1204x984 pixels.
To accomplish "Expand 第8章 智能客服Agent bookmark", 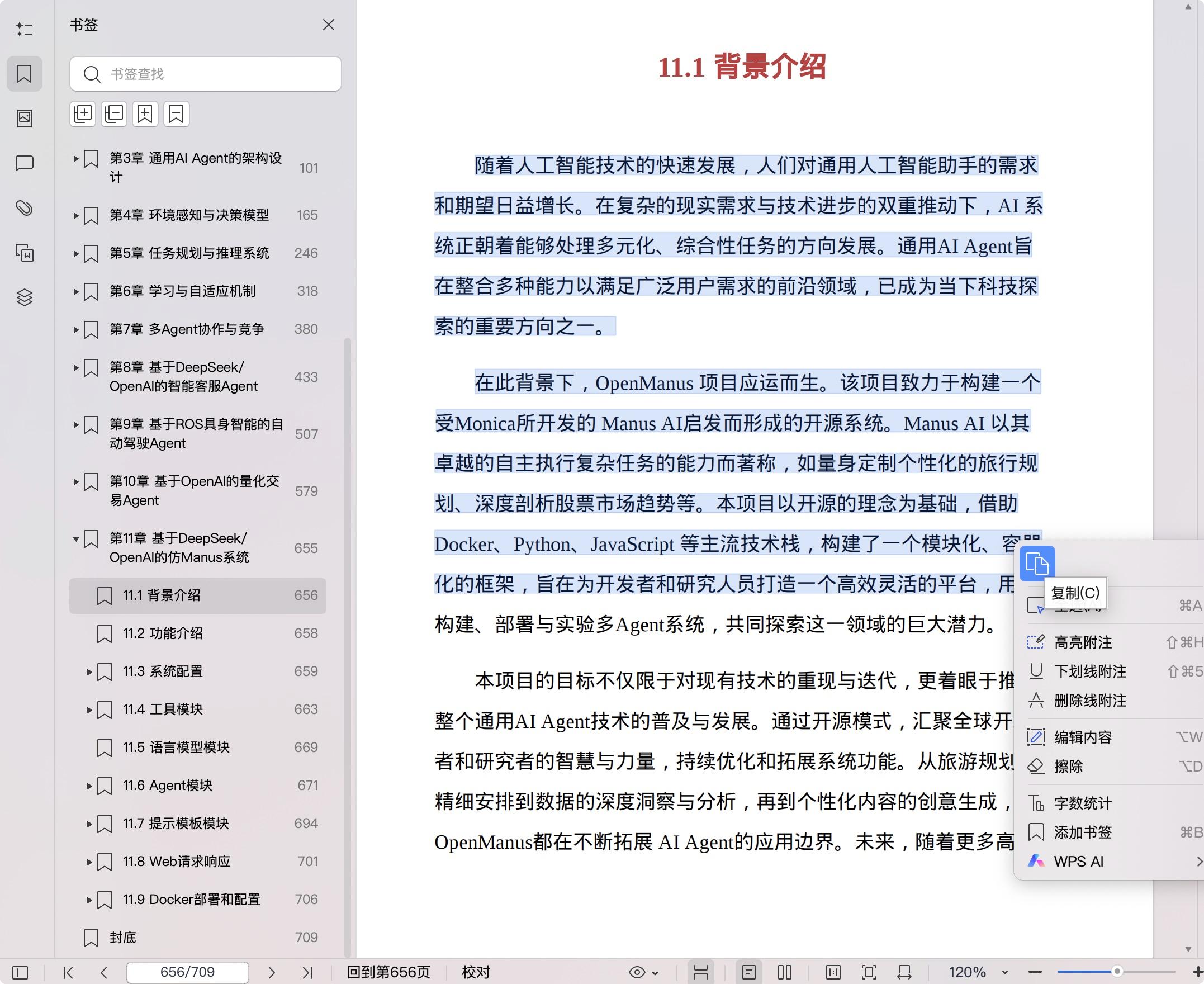I will coord(76,367).
